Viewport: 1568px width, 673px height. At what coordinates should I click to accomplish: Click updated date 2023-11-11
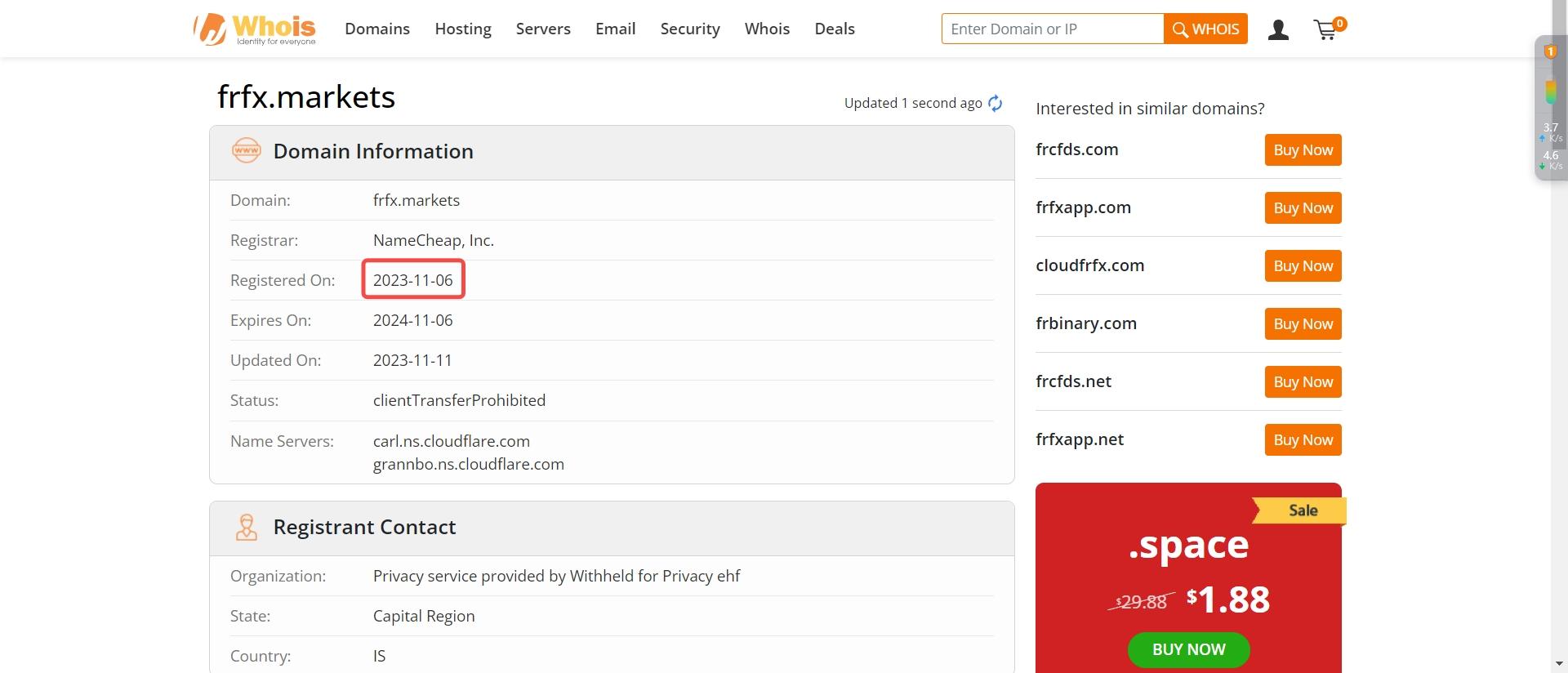click(412, 360)
